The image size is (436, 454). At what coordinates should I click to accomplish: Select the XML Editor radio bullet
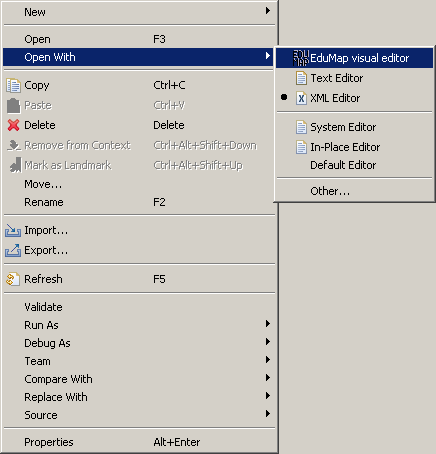tap(284, 97)
